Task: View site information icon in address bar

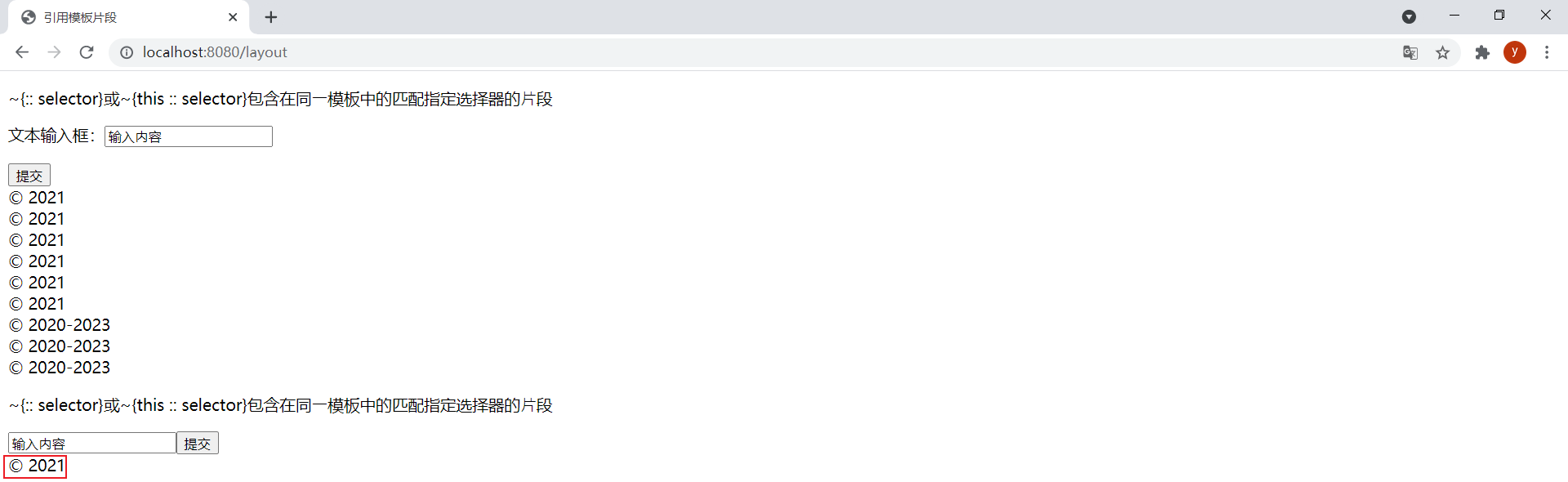Action: pos(127,52)
